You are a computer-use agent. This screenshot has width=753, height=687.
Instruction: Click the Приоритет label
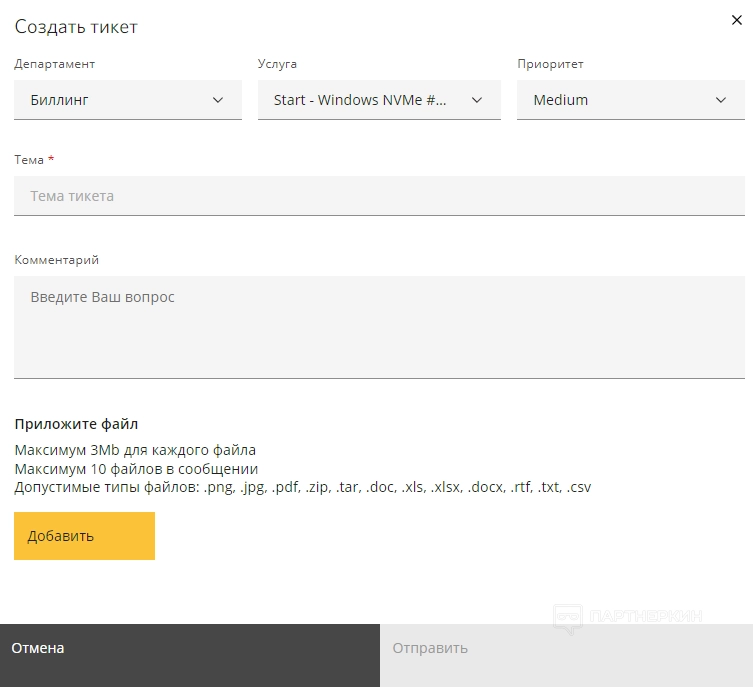pyautogui.click(x=550, y=64)
